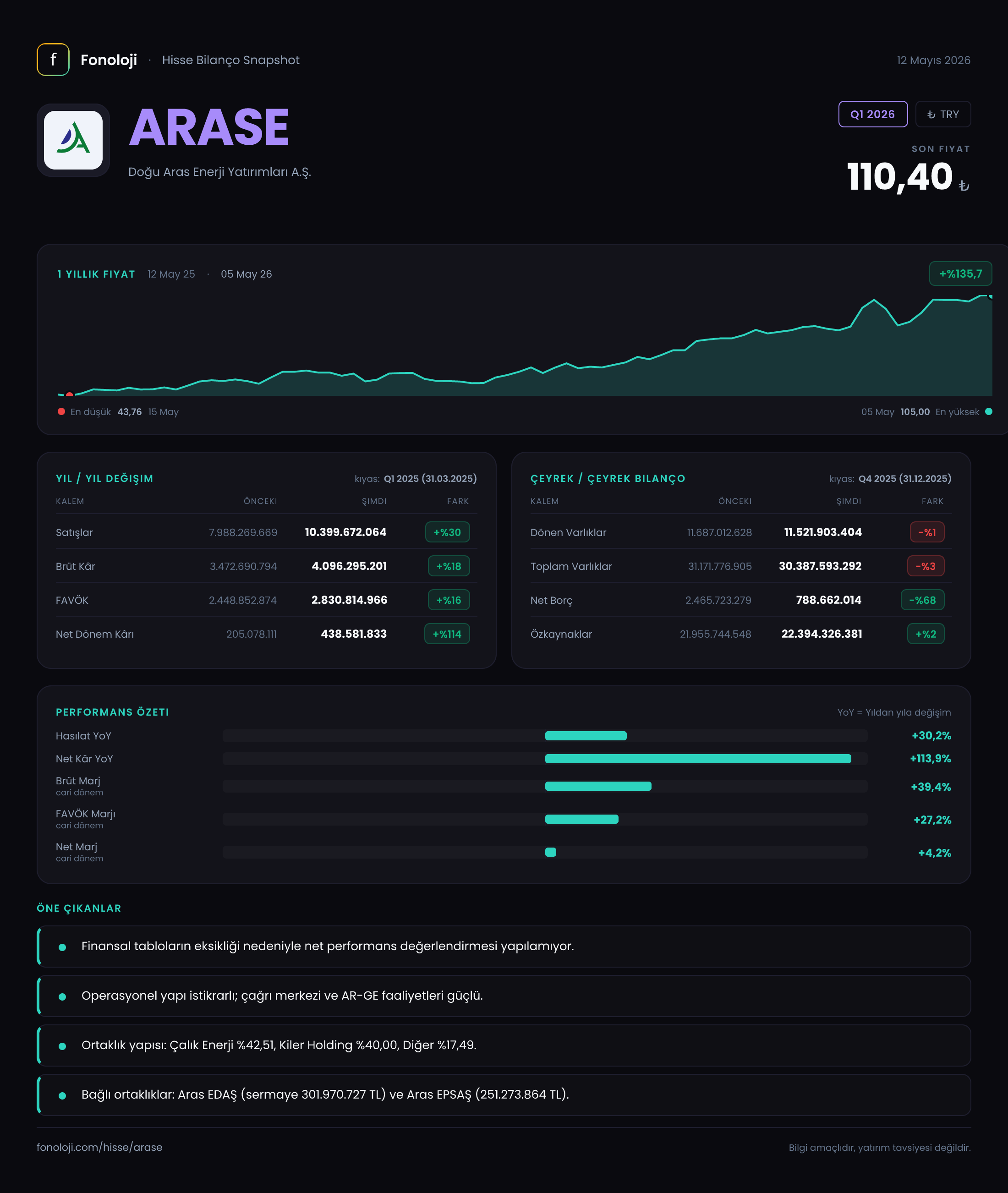Click the +30,2% Hasılat YoY value
Image resolution: width=1008 pixels, height=1193 pixels.
click(931, 736)
